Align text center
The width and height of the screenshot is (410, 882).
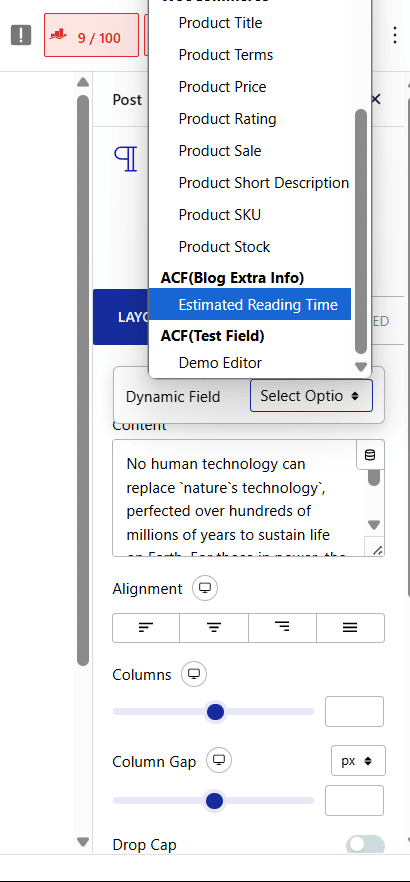tap(214, 628)
